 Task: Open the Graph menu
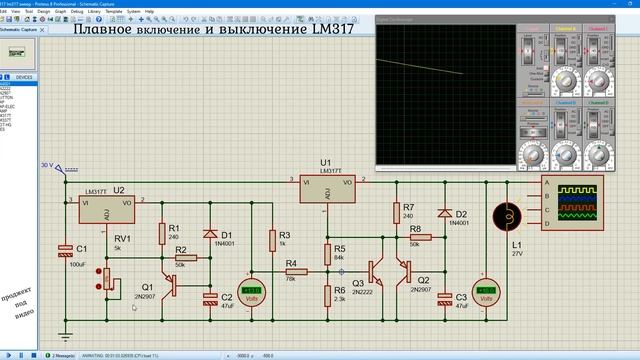click(60, 11)
